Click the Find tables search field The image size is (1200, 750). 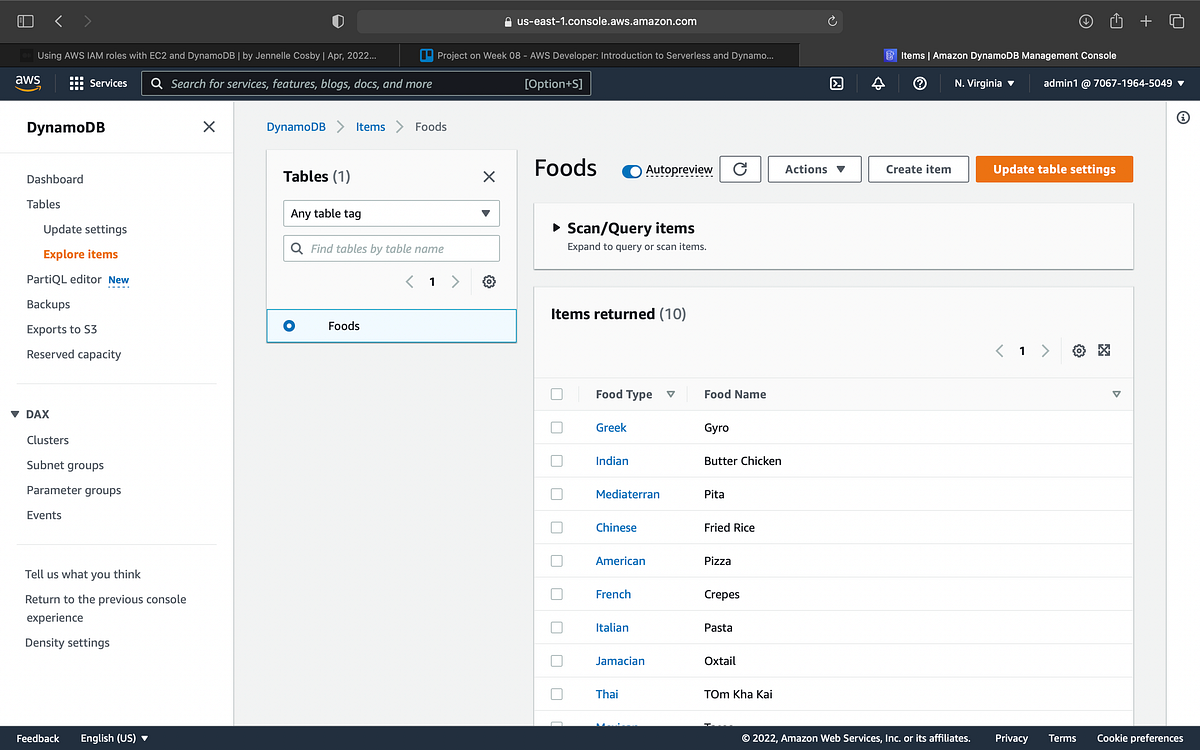click(x=391, y=247)
